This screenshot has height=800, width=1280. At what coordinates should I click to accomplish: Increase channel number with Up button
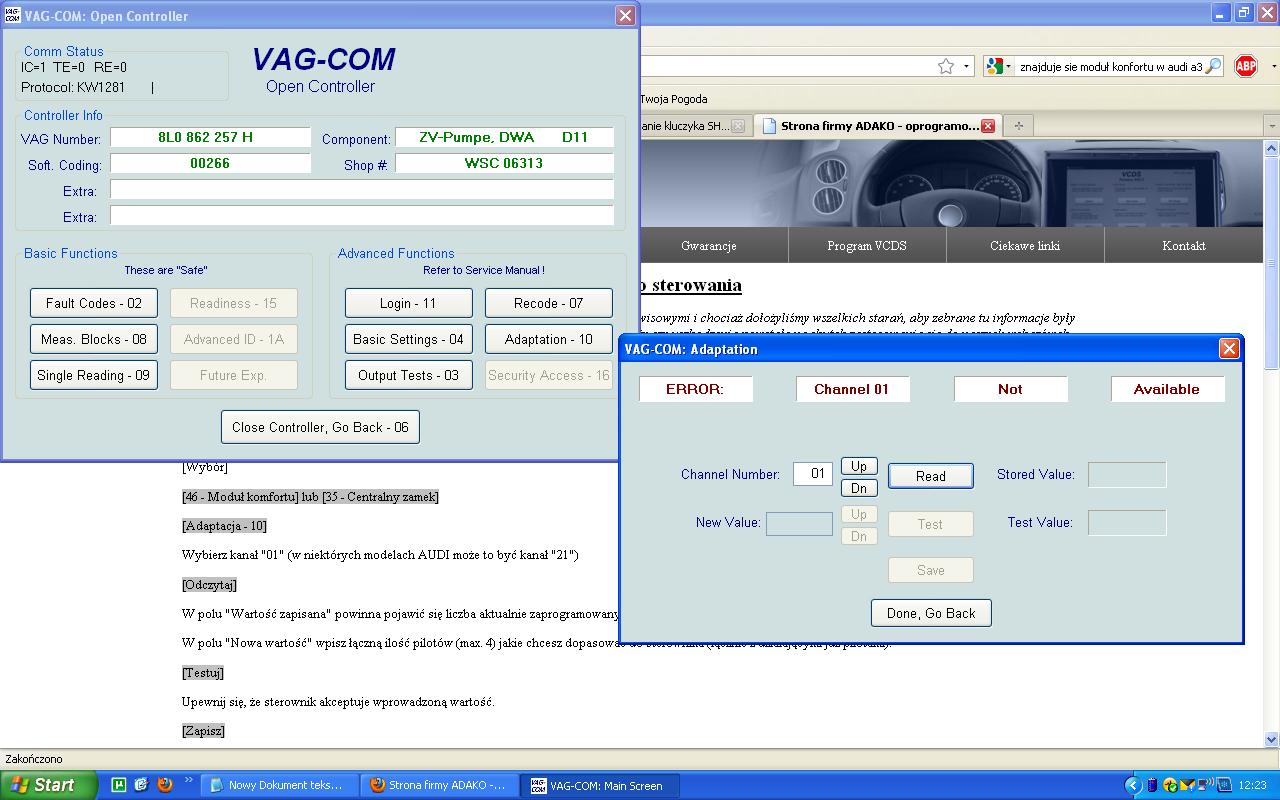tap(859, 466)
